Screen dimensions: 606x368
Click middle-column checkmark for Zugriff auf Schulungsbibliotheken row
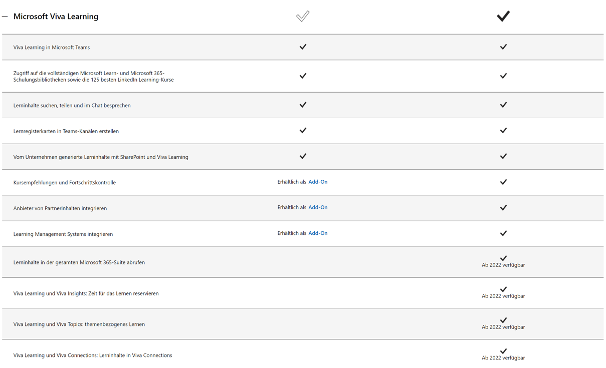[x=303, y=76]
